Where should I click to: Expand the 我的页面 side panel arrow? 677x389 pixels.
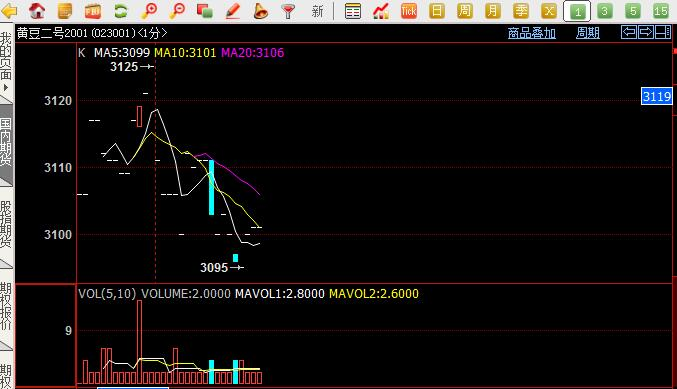(x=6, y=87)
